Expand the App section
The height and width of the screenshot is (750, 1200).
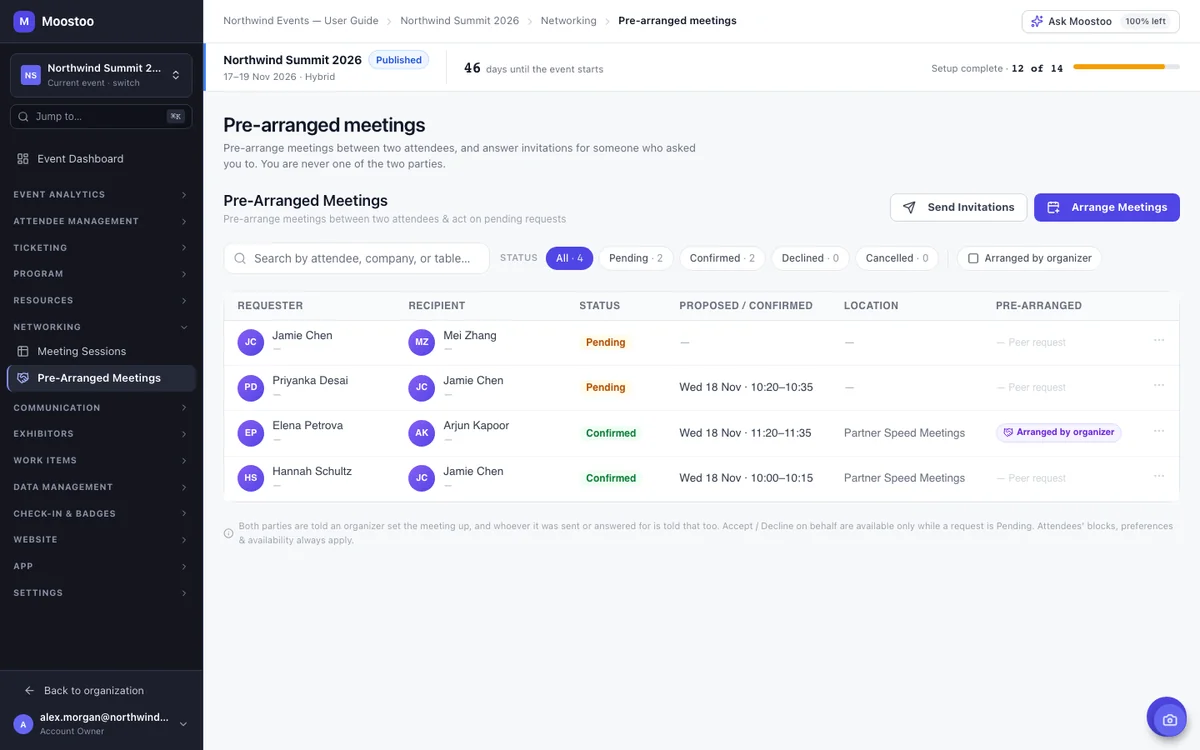[x=101, y=567]
